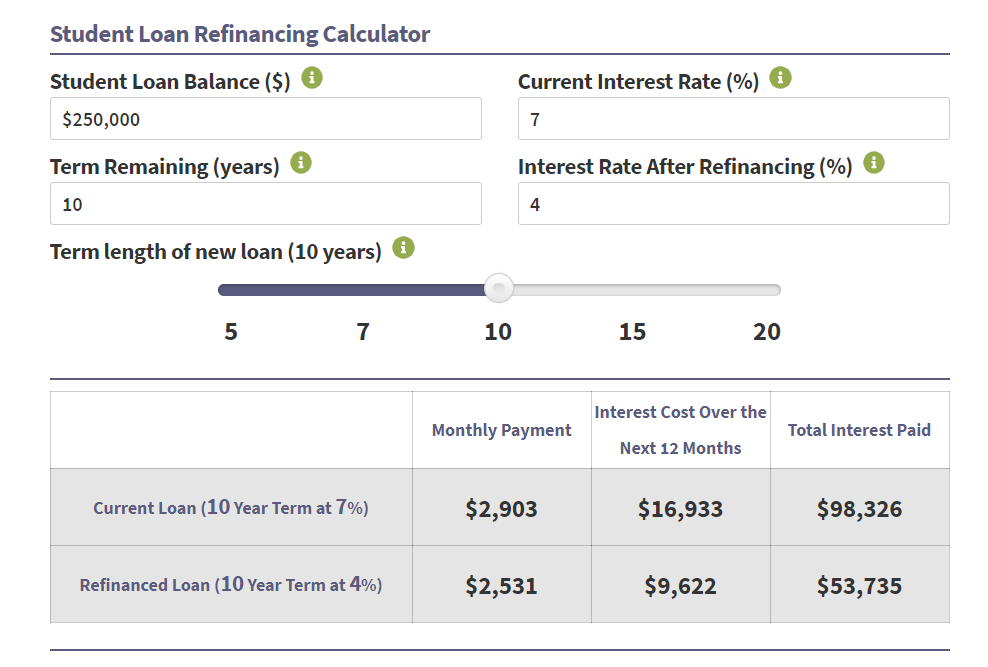Click the Monthly Payment column header

502,430
